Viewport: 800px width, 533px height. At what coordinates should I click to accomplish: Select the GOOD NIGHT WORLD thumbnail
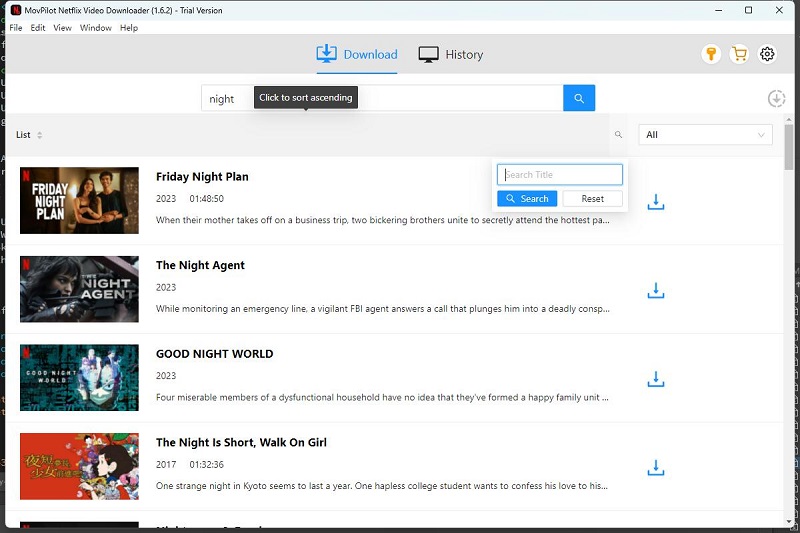pyautogui.click(x=79, y=377)
